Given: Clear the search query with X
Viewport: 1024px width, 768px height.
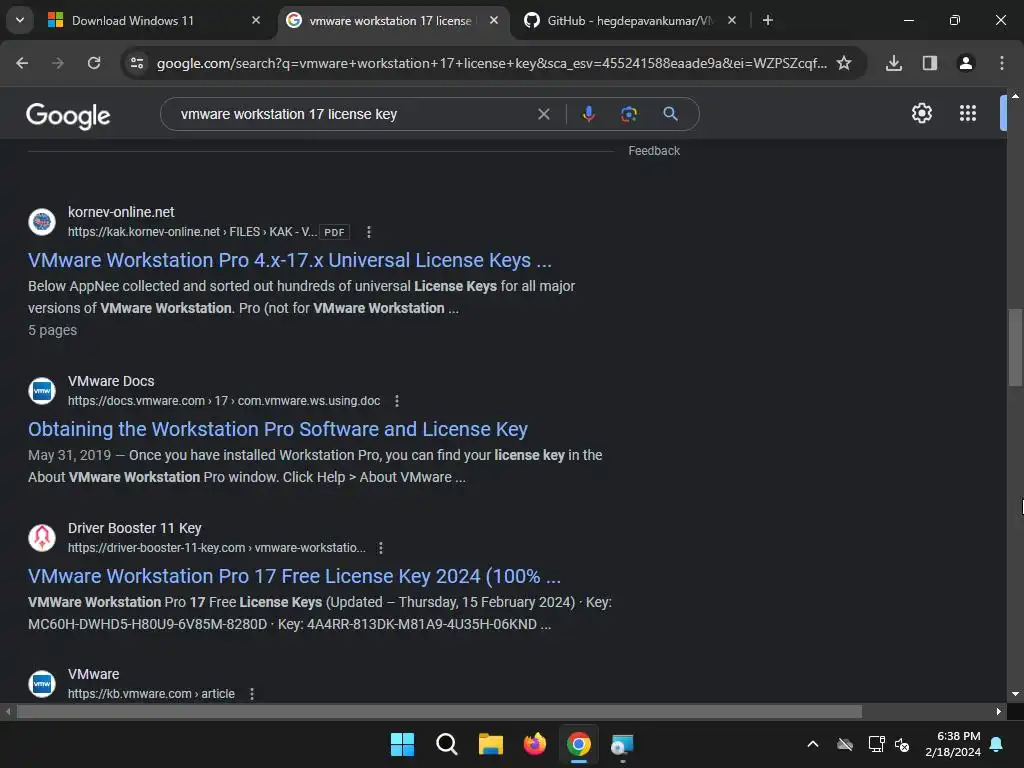Looking at the screenshot, I should coord(543,114).
